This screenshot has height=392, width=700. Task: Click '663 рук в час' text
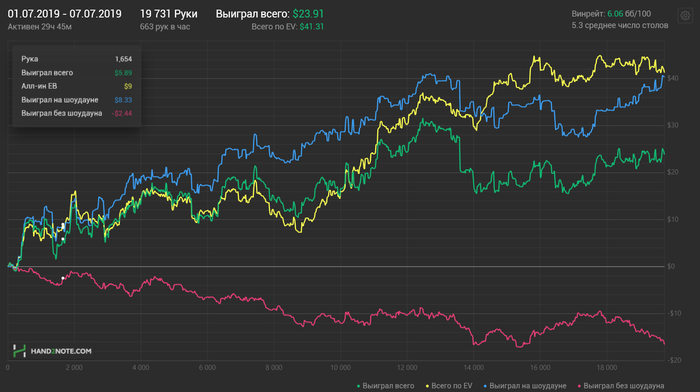[165, 27]
